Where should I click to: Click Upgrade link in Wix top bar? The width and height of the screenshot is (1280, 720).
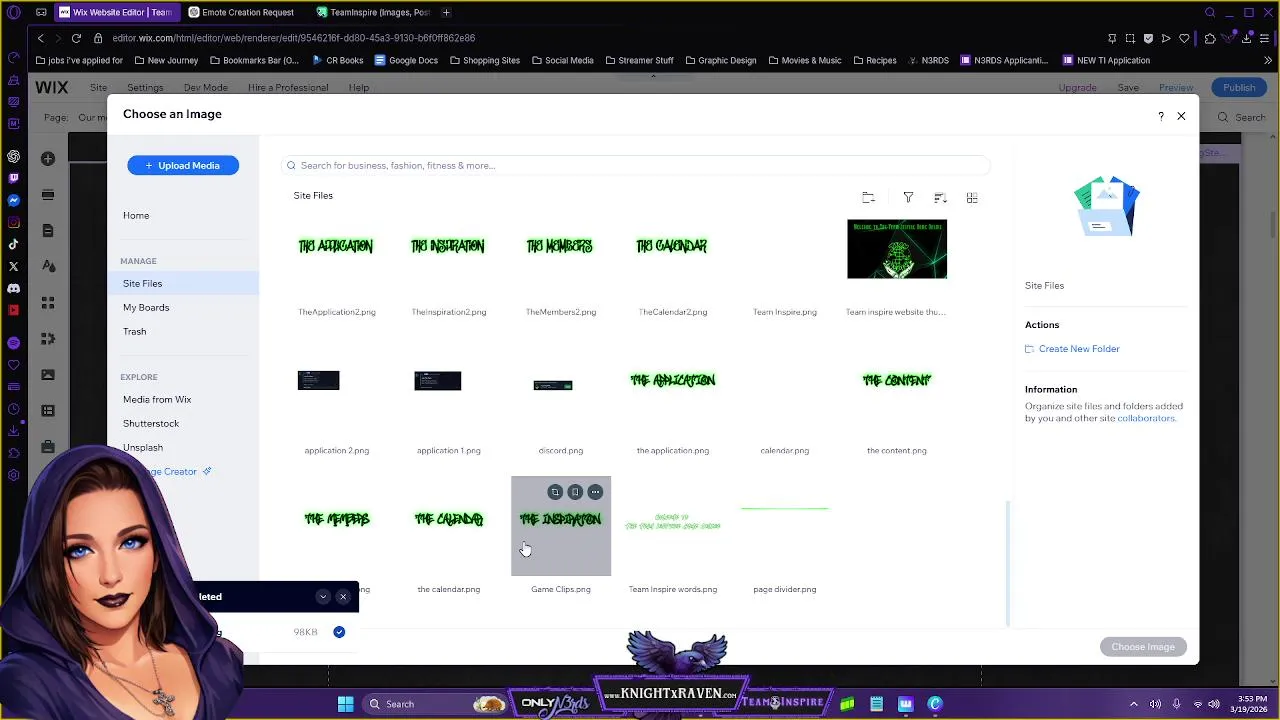tap(1077, 88)
